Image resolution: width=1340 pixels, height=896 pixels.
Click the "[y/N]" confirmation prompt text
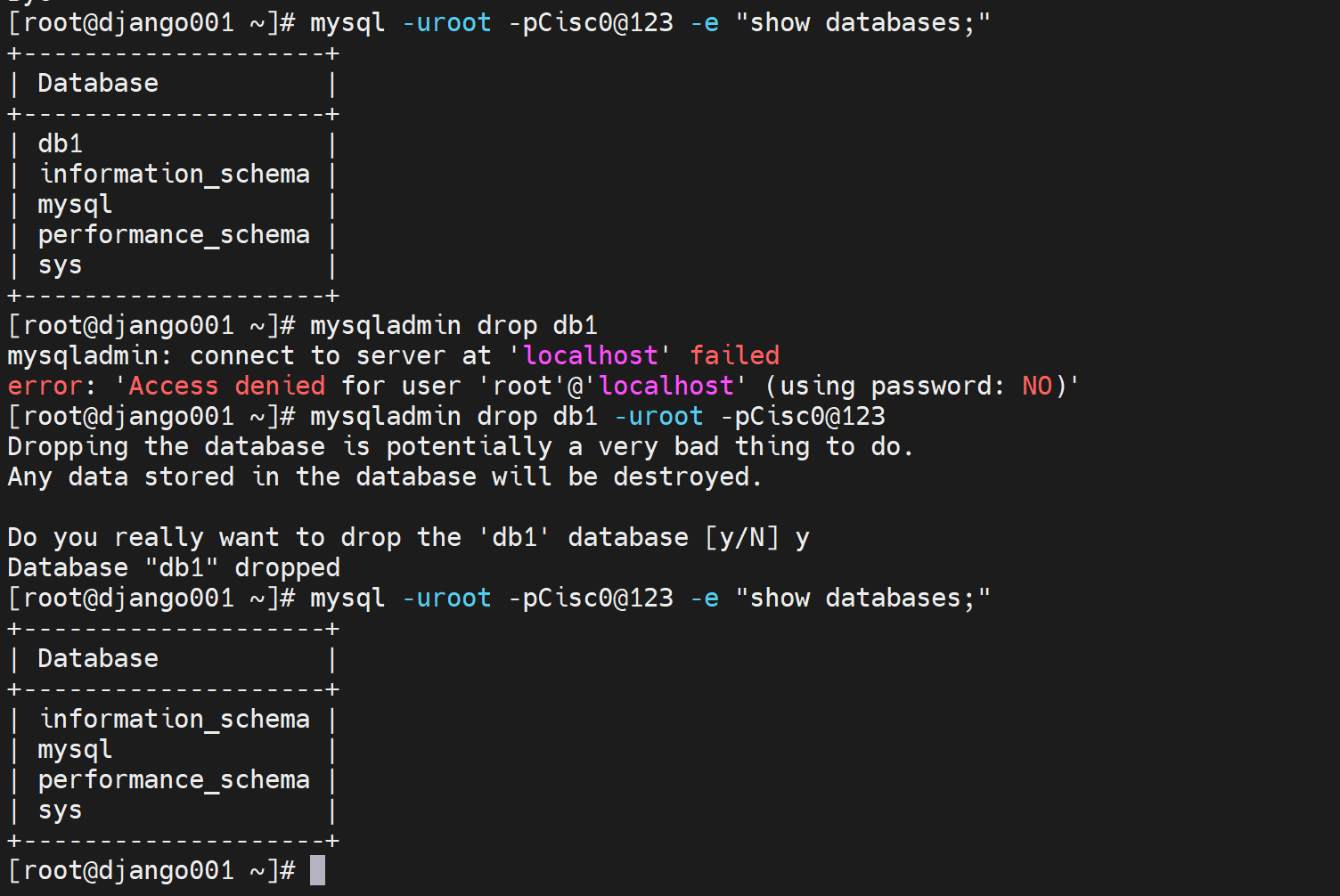[x=741, y=537]
